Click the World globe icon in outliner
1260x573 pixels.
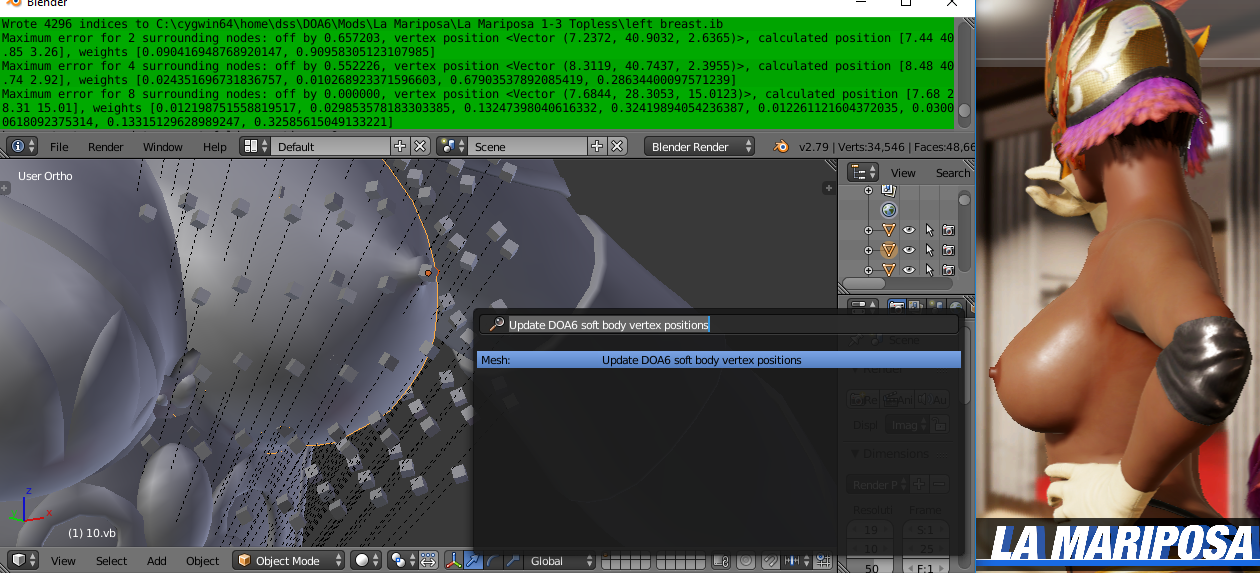click(888, 210)
